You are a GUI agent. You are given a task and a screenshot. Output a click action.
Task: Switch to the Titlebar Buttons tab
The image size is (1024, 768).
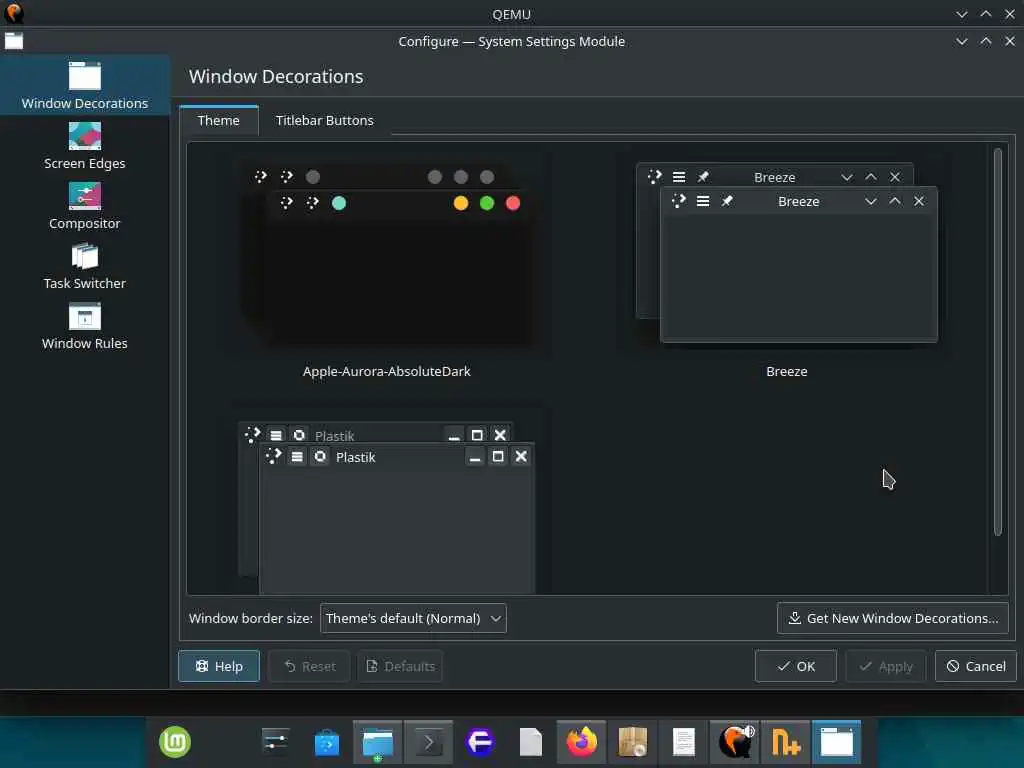pyautogui.click(x=325, y=120)
